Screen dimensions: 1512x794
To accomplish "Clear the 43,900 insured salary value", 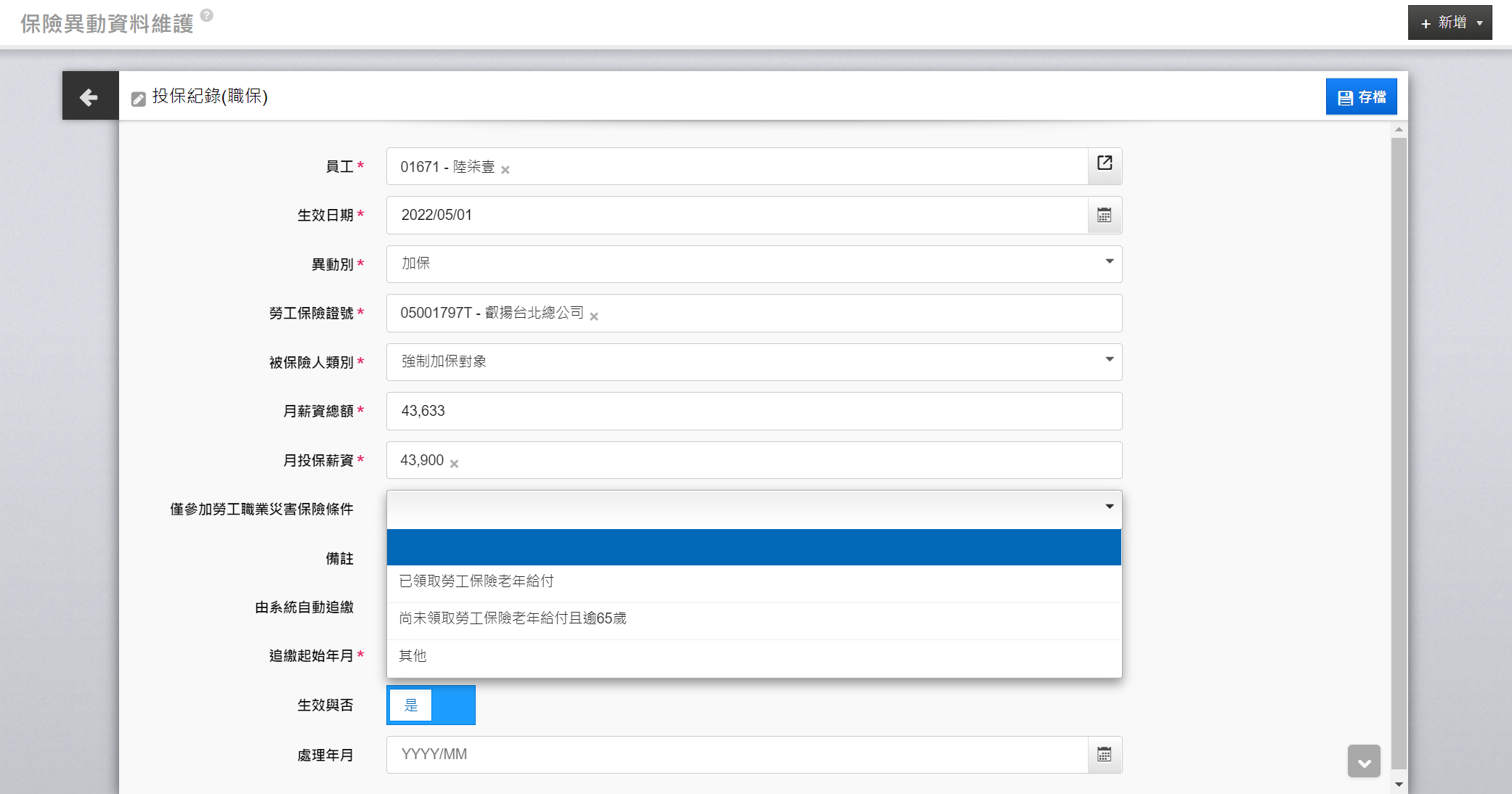I will pyautogui.click(x=454, y=464).
